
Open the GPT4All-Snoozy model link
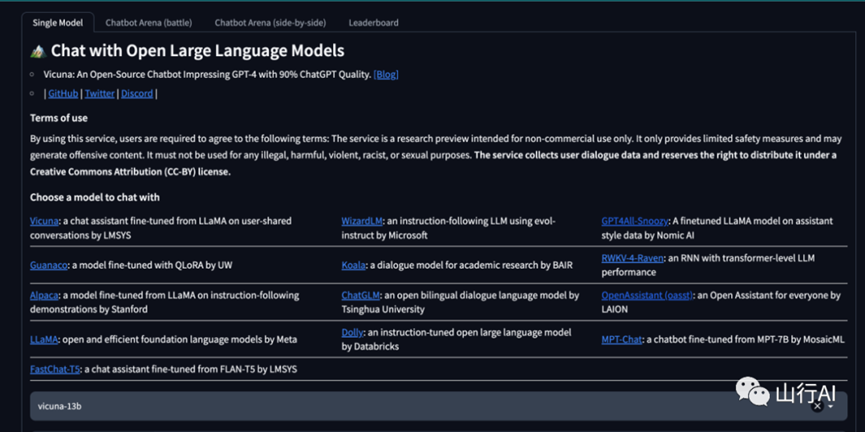(635, 220)
